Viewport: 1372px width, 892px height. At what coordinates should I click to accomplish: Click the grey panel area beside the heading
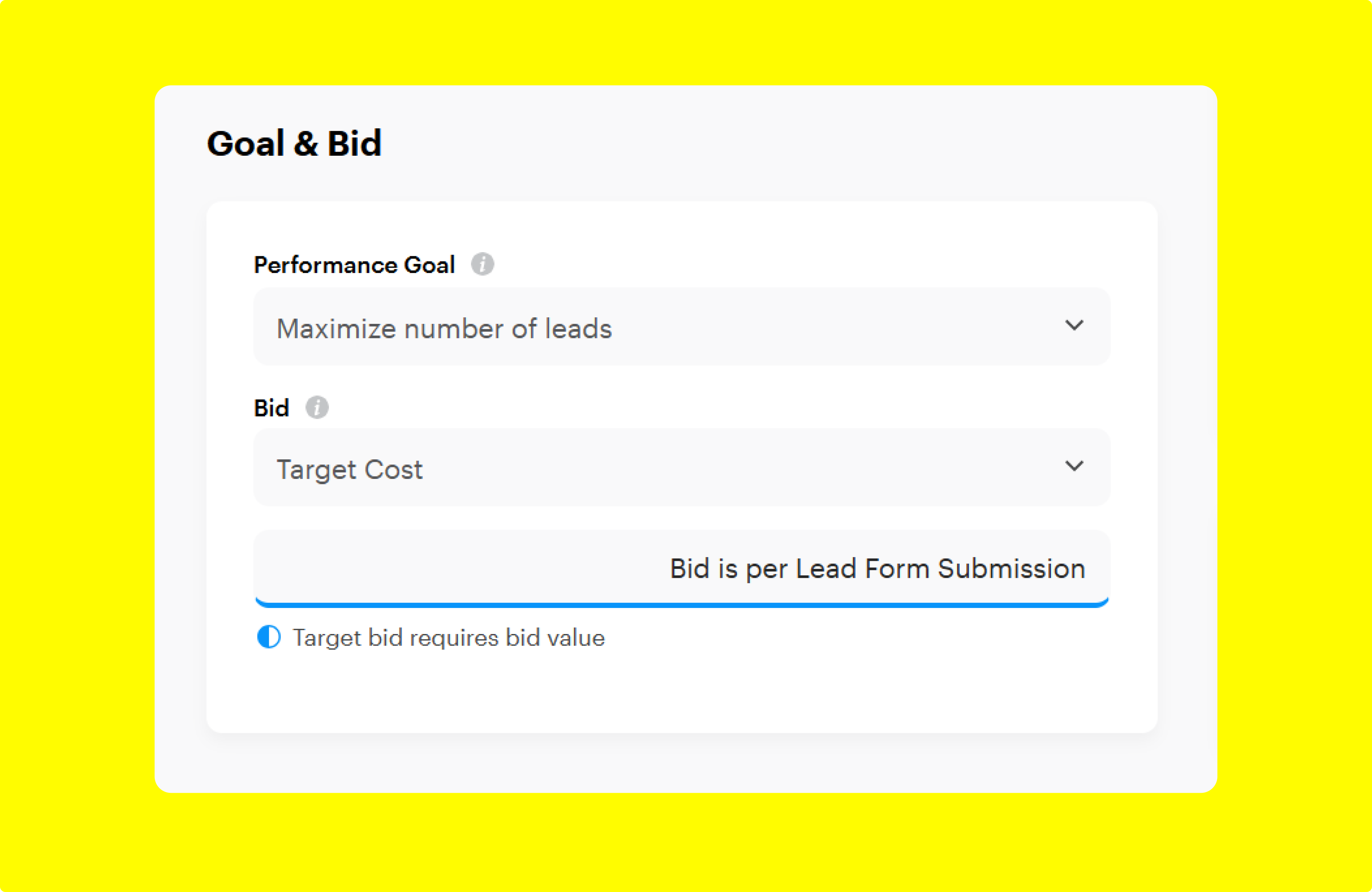(807, 144)
